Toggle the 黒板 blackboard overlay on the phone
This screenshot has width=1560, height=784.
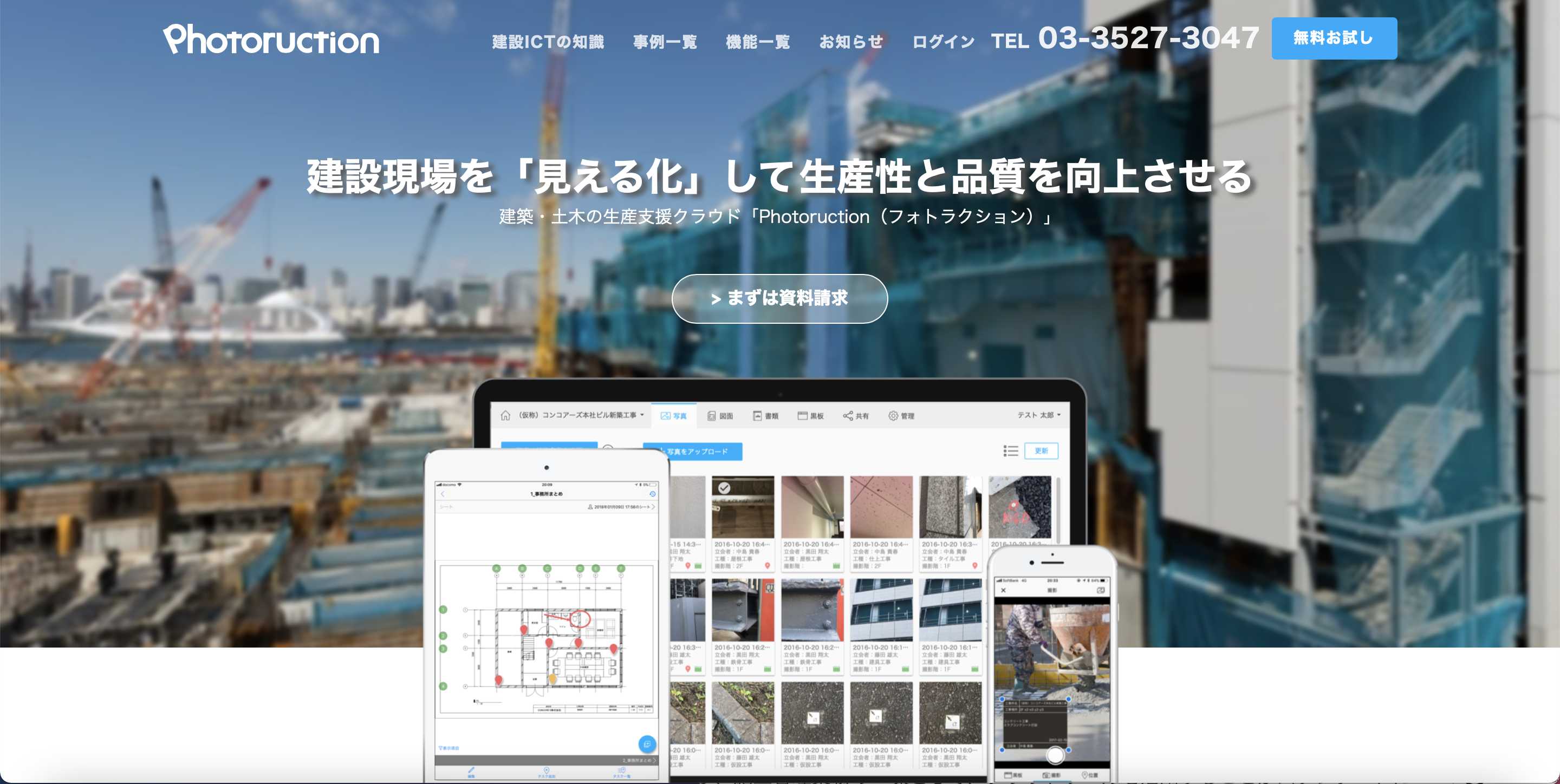(1009, 776)
